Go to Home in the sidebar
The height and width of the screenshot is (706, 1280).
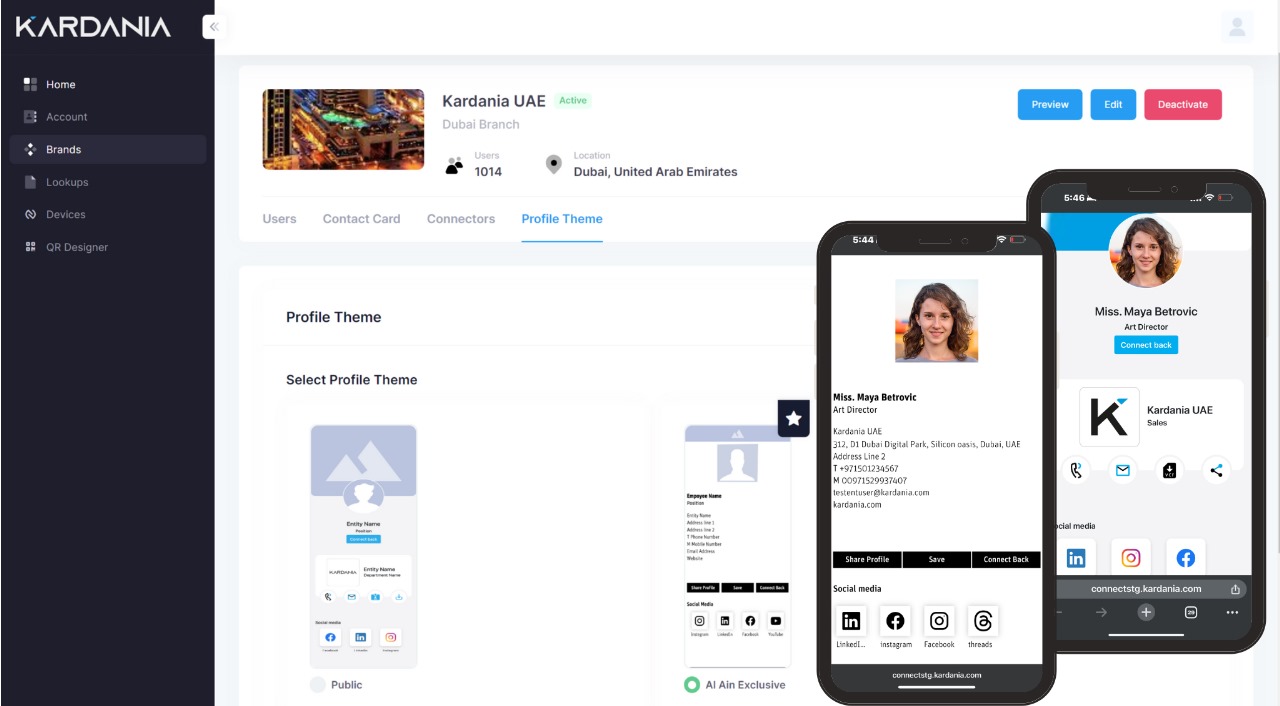pos(108,84)
